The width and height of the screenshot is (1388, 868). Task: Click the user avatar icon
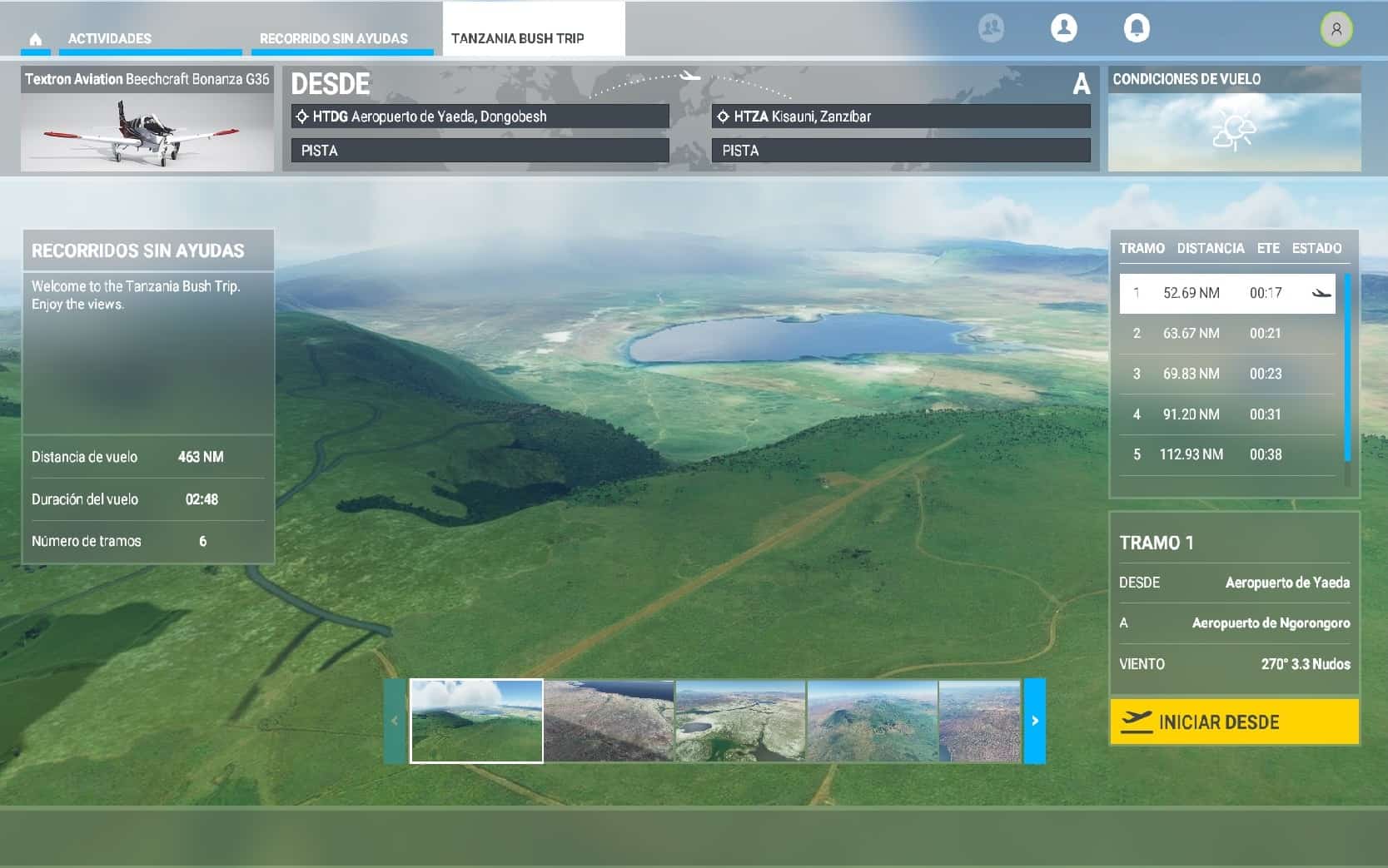1336,29
